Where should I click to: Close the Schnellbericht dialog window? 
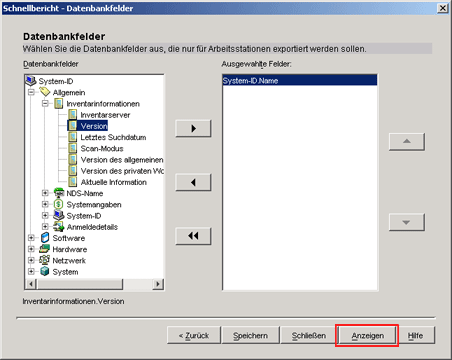point(442,8)
